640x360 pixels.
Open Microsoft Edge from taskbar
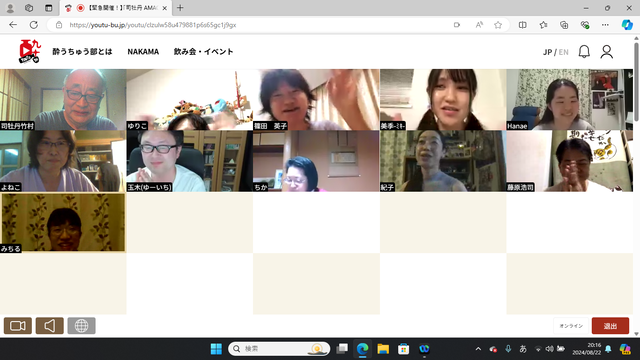(362, 349)
